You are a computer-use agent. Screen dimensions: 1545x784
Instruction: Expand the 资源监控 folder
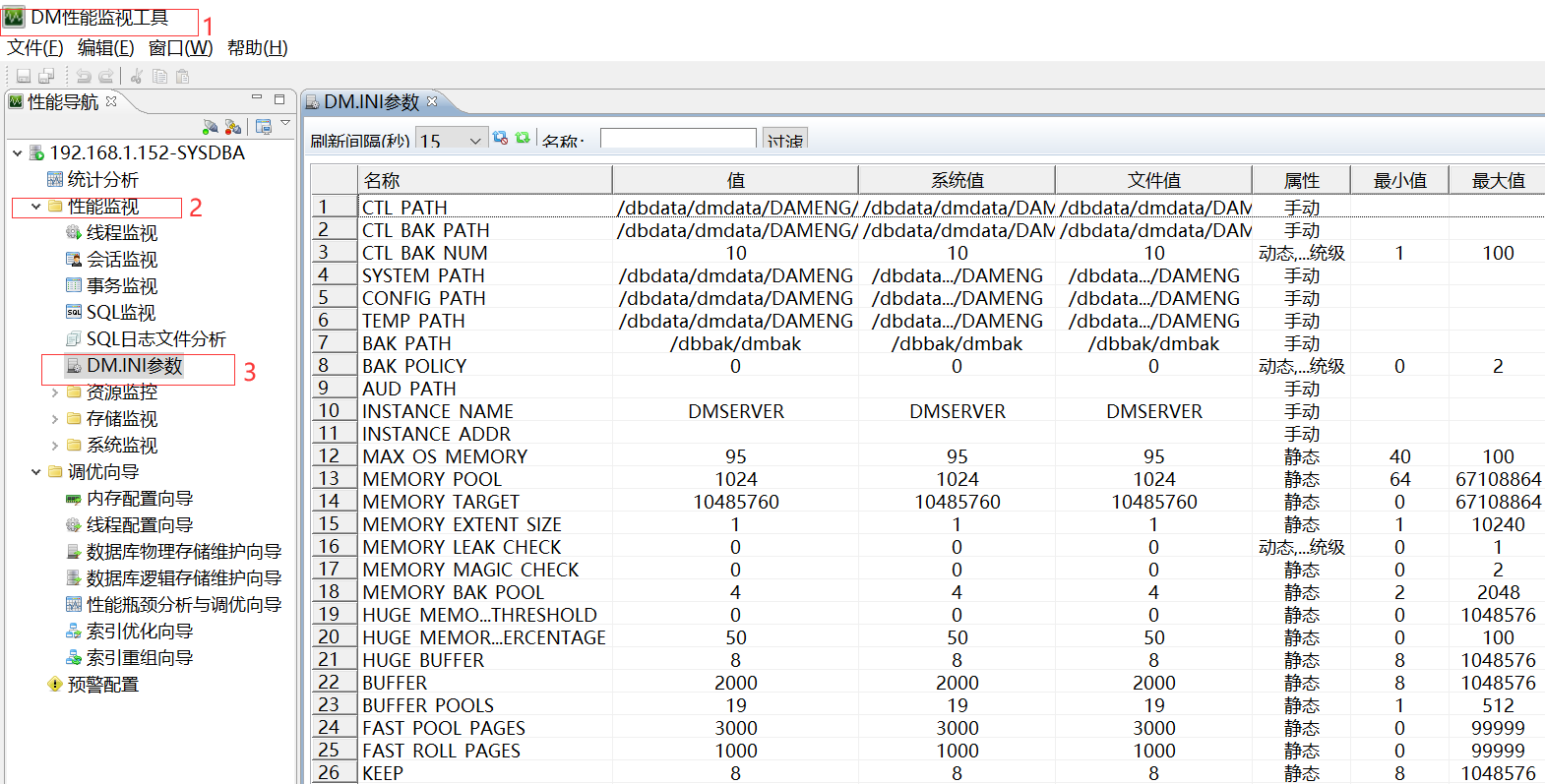click(x=55, y=392)
